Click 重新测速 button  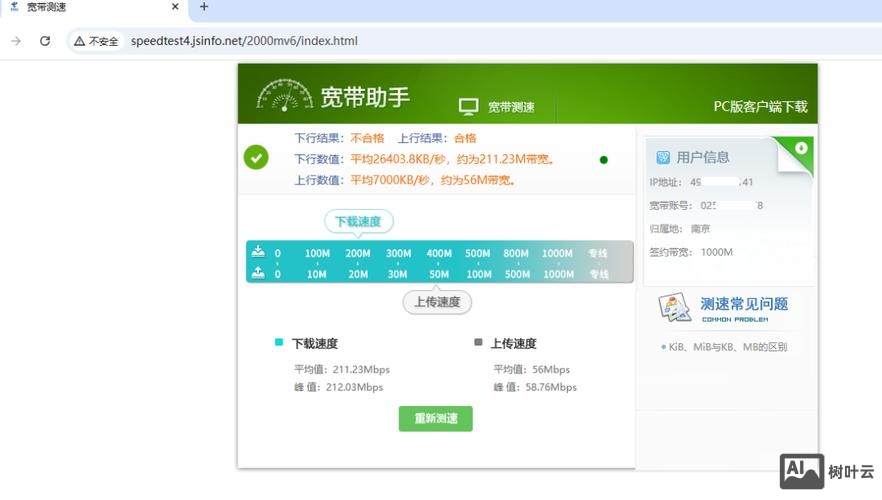tap(435, 418)
